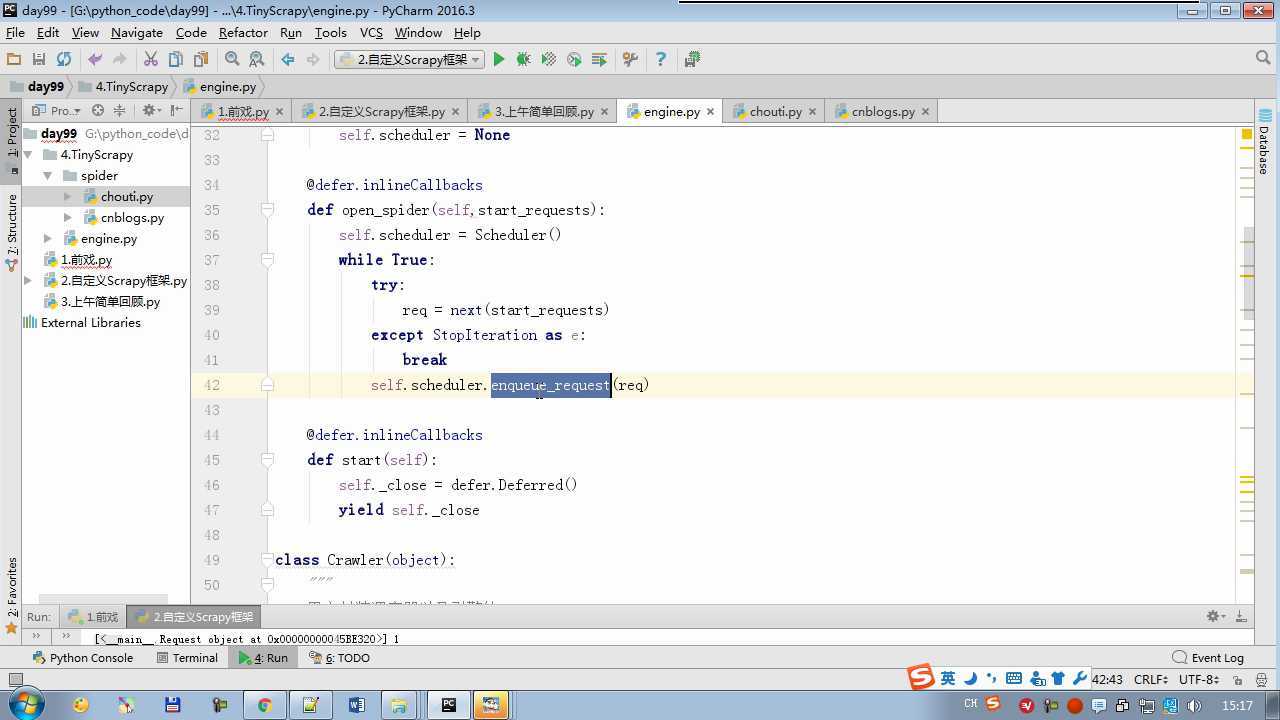Click the Find magnifier toolbar icon
Image resolution: width=1280 pixels, height=720 pixels.
click(x=232, y=60)
